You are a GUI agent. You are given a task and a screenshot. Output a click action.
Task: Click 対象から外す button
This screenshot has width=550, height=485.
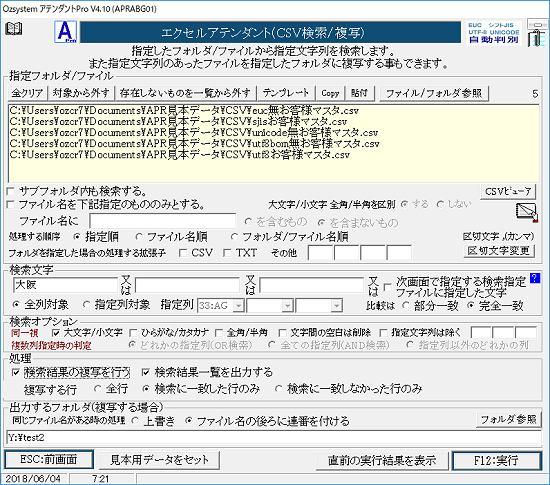pos(81,93)
